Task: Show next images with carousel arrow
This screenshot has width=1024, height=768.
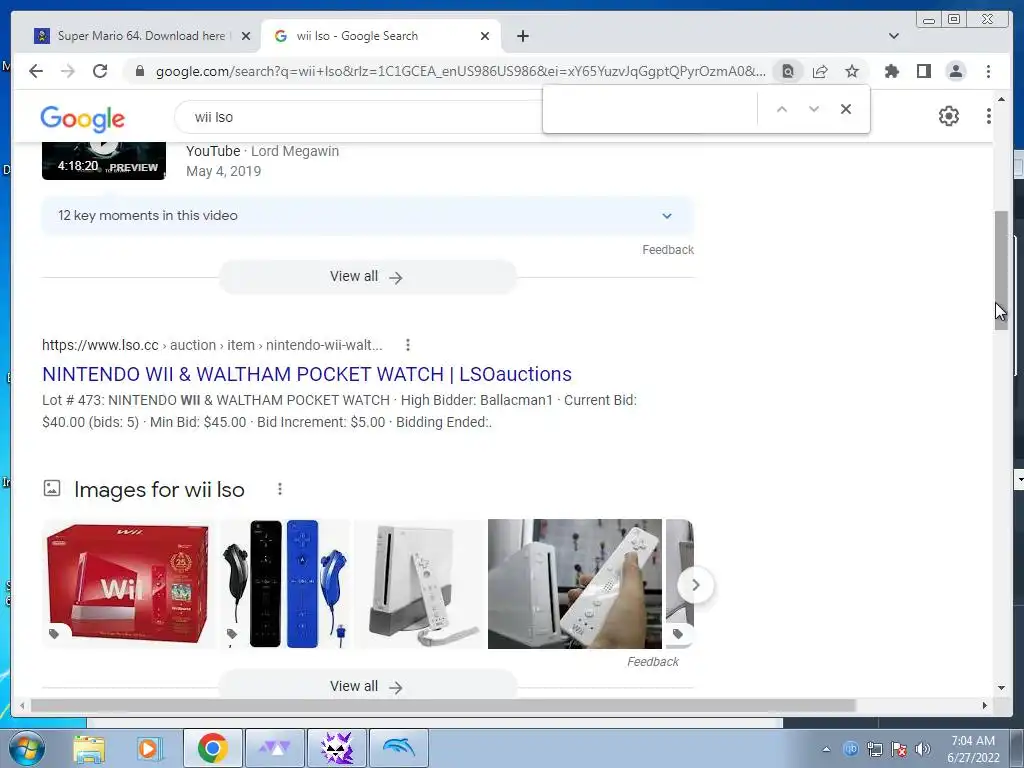Action: click(696, 585)
